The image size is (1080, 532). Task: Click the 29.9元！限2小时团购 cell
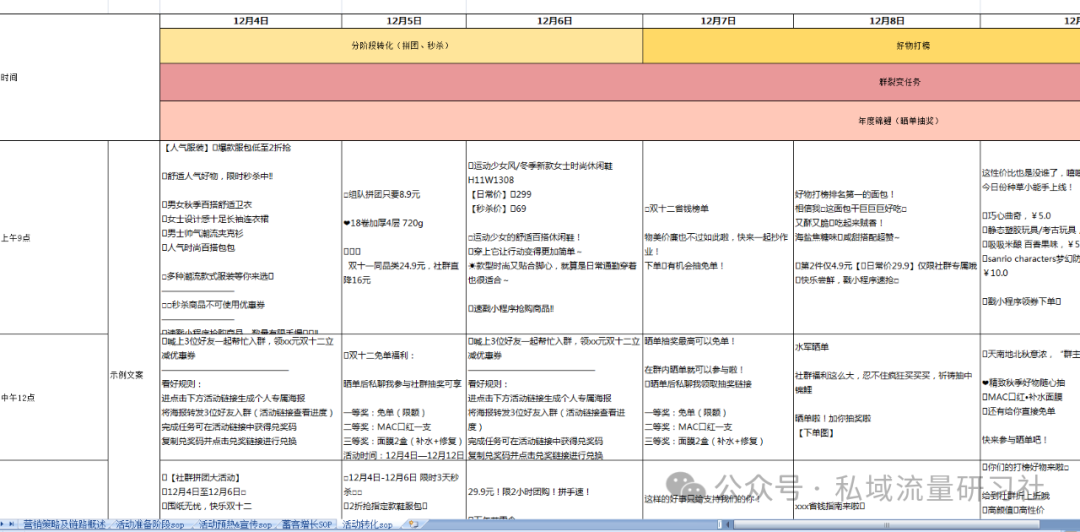click(x=554, y=490)
